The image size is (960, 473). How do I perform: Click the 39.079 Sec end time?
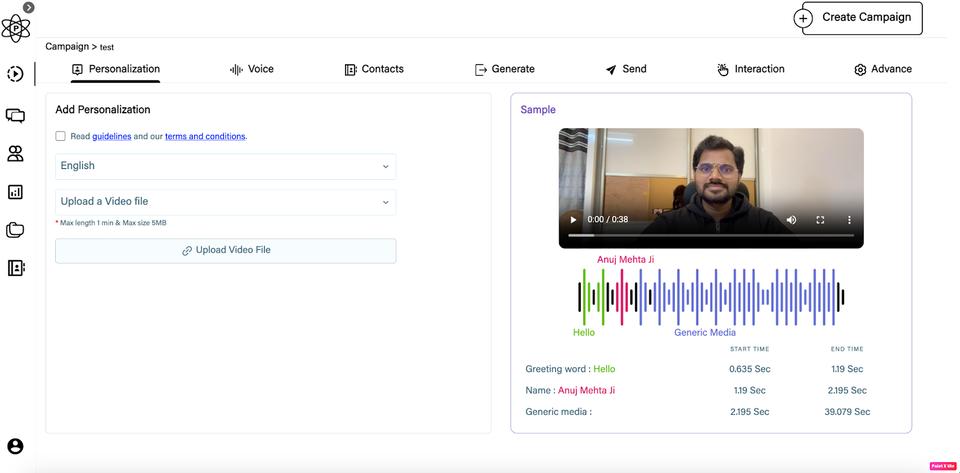847,412
